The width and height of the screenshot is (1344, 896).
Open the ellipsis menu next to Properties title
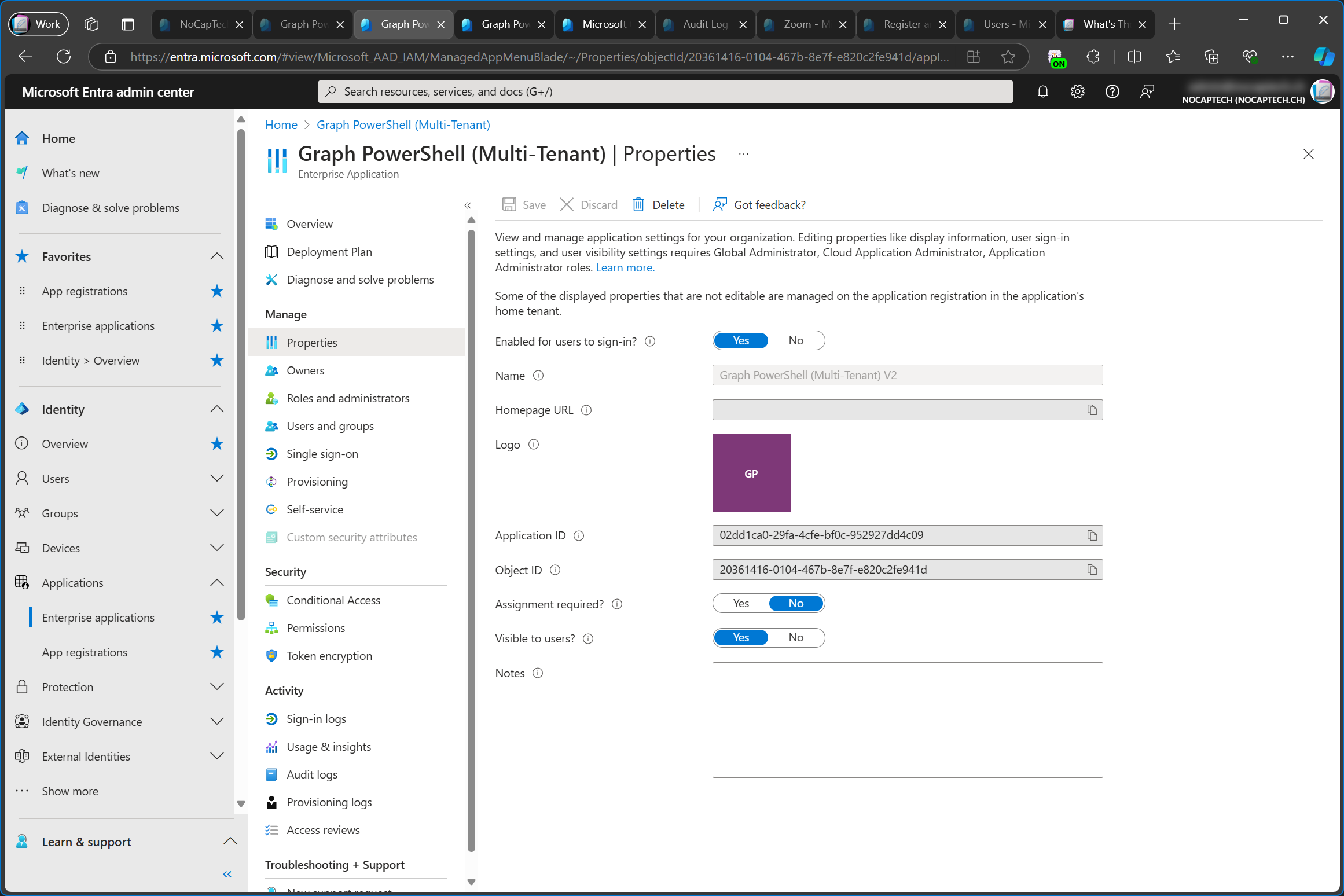click(x=744, y=154)
